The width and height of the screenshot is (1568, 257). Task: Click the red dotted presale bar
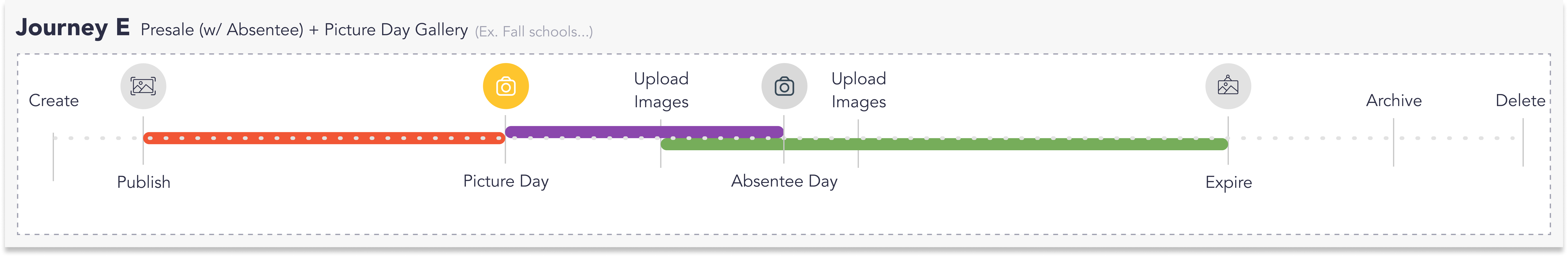323,138
